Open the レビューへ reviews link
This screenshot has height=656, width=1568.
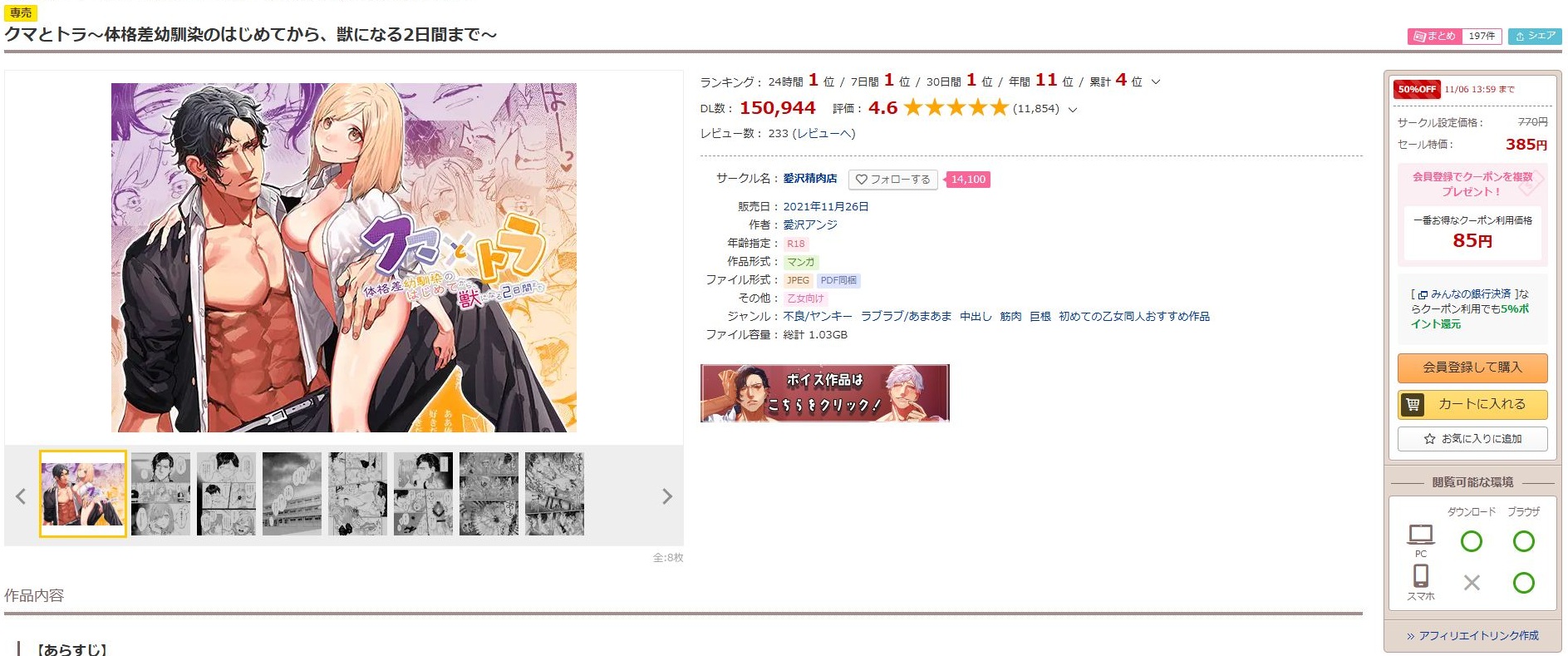pos(823,134)
